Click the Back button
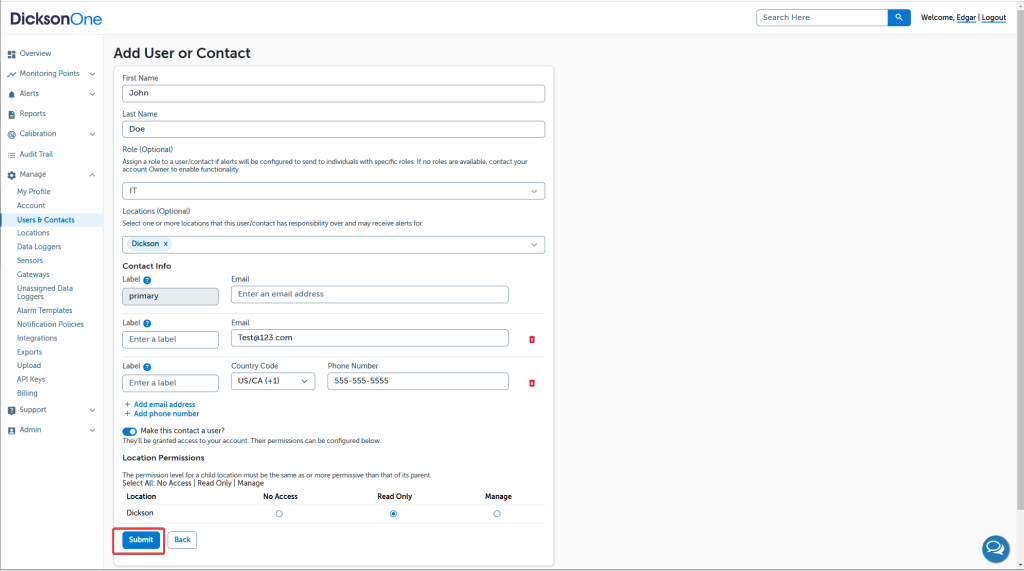1024x571 pixels. click(182, 540)
